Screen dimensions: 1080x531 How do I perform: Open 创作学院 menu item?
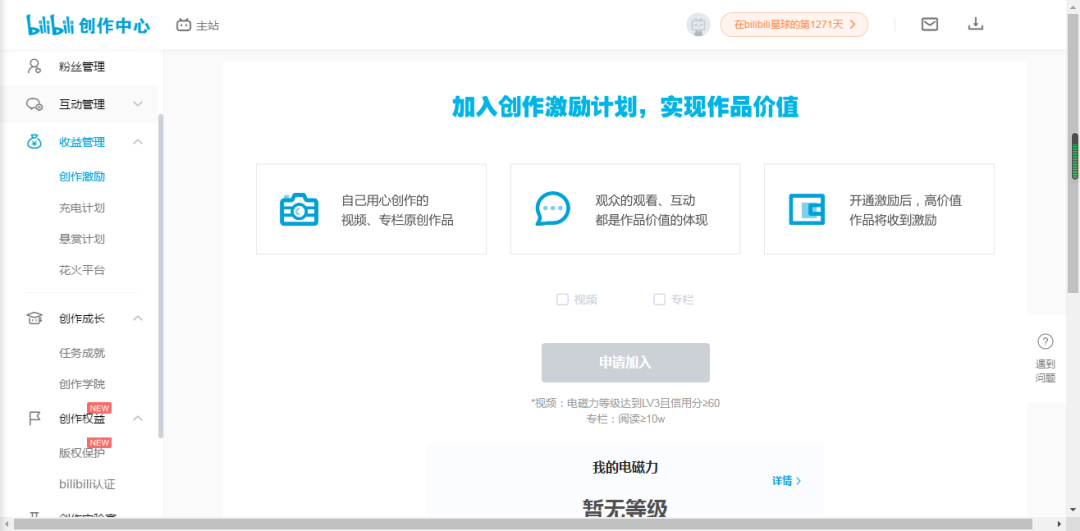tap(82, 384)
